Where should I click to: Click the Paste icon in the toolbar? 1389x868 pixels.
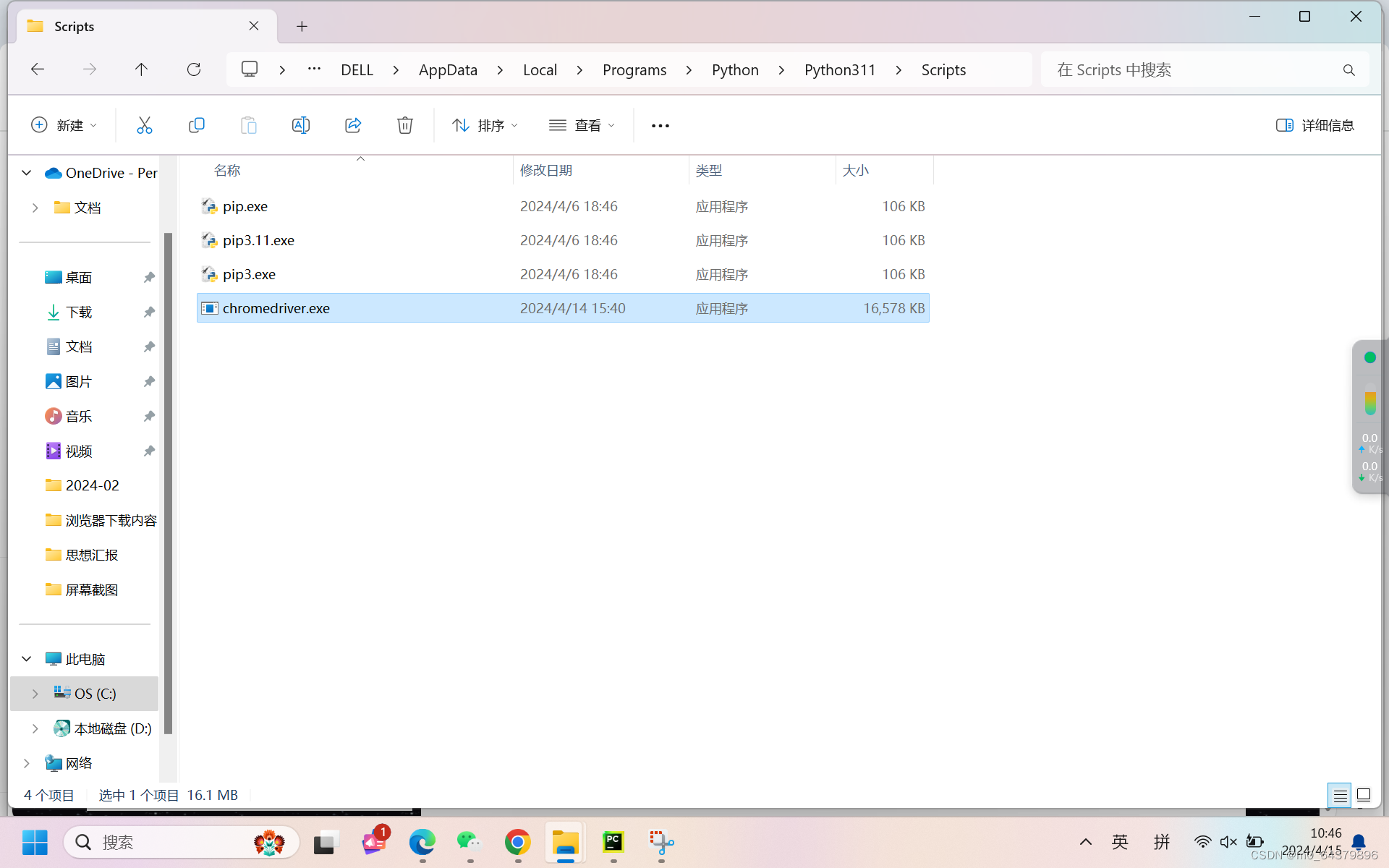point(248,124)
